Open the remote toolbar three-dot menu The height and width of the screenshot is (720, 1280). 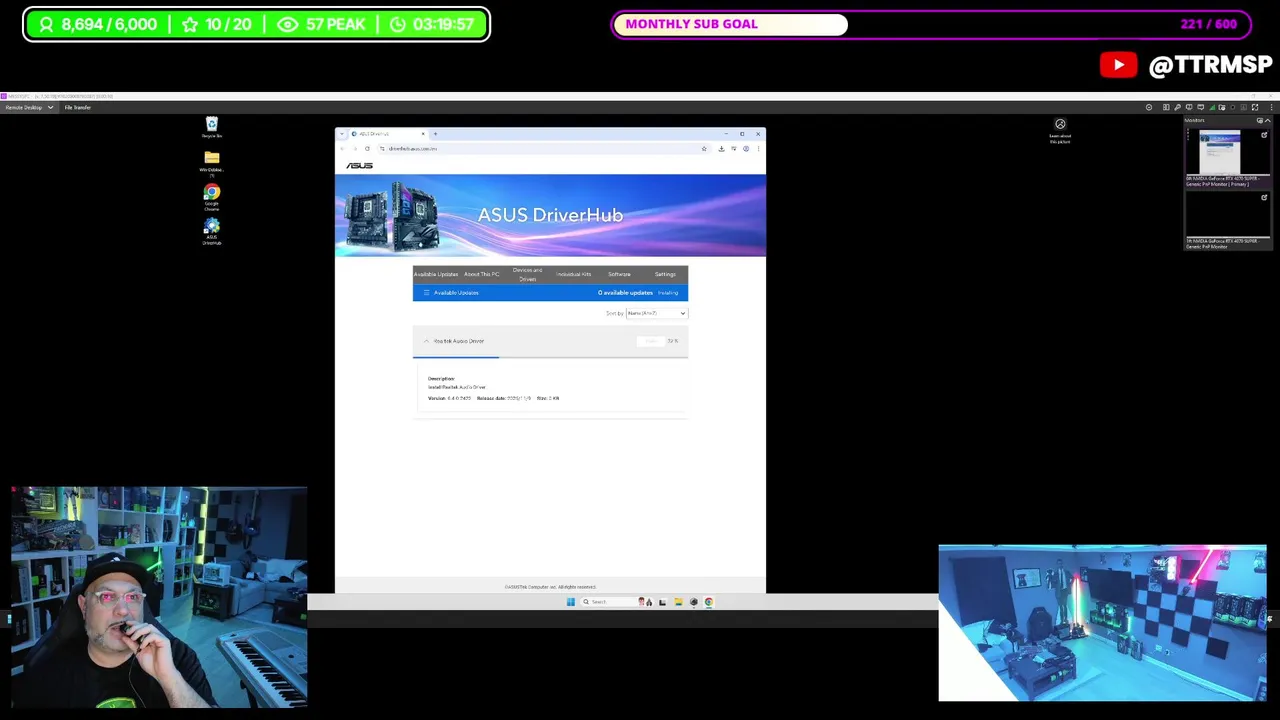[1271, 107]
